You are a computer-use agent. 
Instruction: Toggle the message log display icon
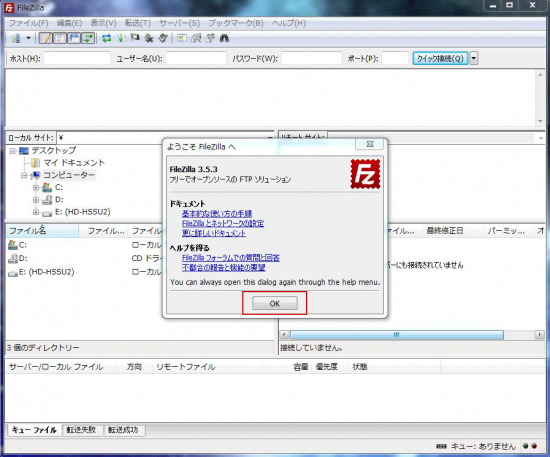click(x=46, y=38)
